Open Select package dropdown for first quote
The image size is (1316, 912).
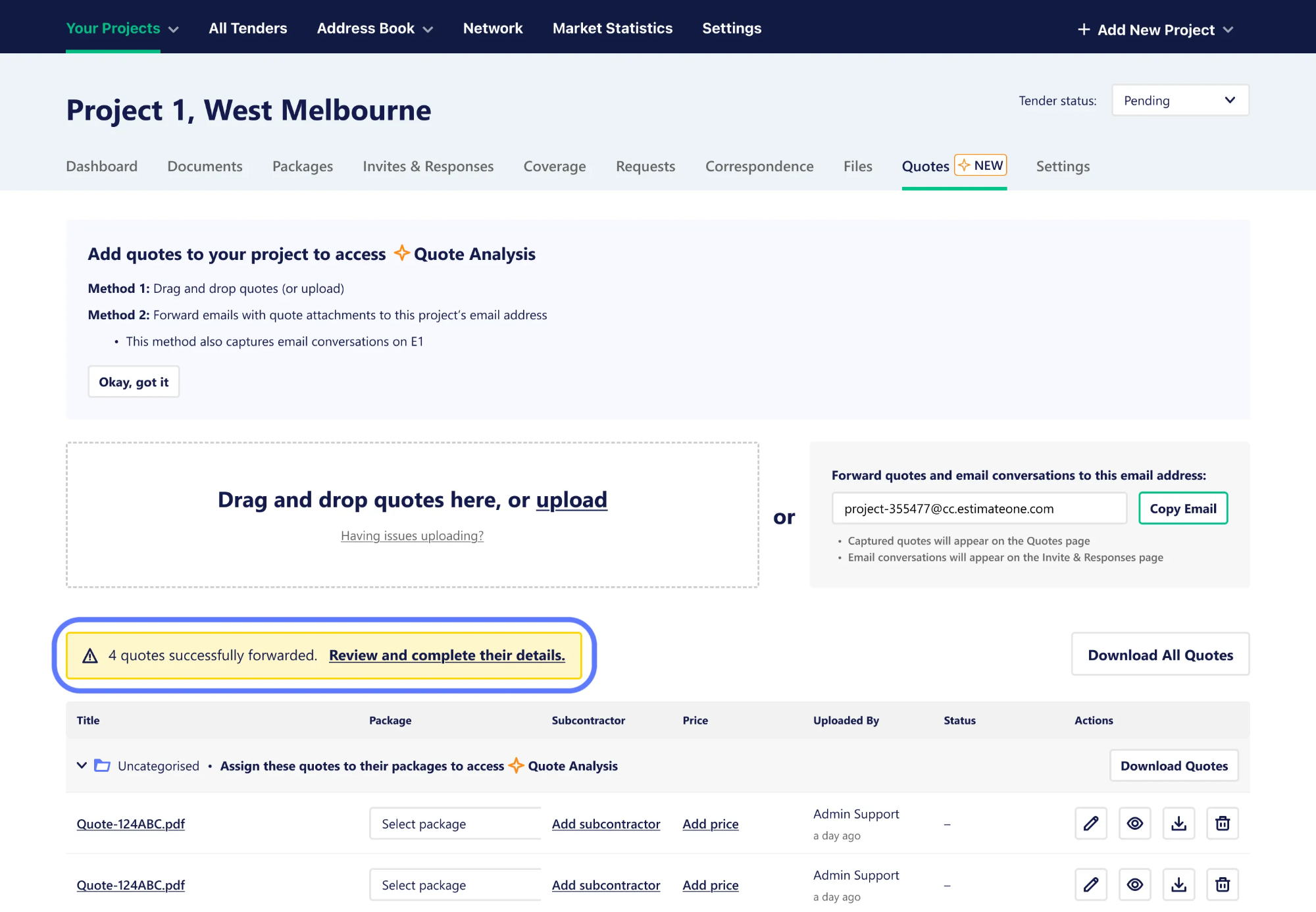tap(455, 824)
